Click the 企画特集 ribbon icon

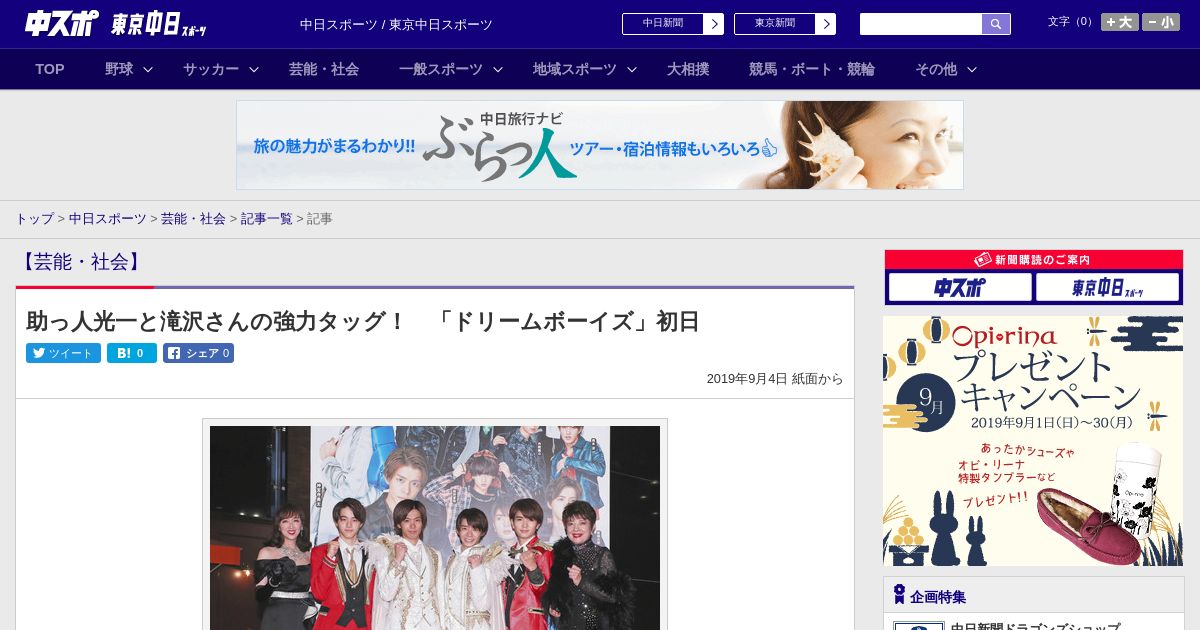pos(899,594)
